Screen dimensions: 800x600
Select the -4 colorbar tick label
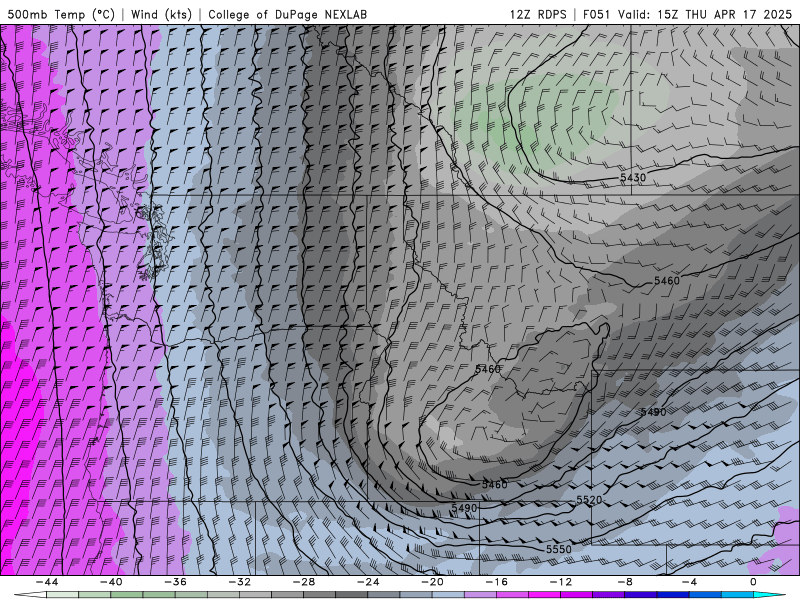click(x=689, y=582)
